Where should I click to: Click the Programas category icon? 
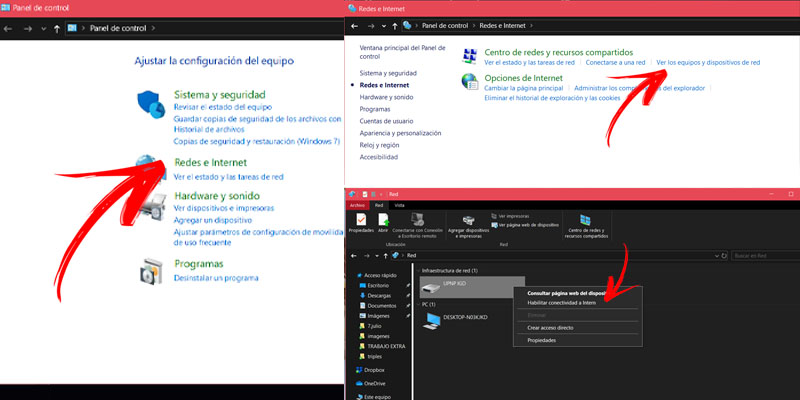pos(152,272)
